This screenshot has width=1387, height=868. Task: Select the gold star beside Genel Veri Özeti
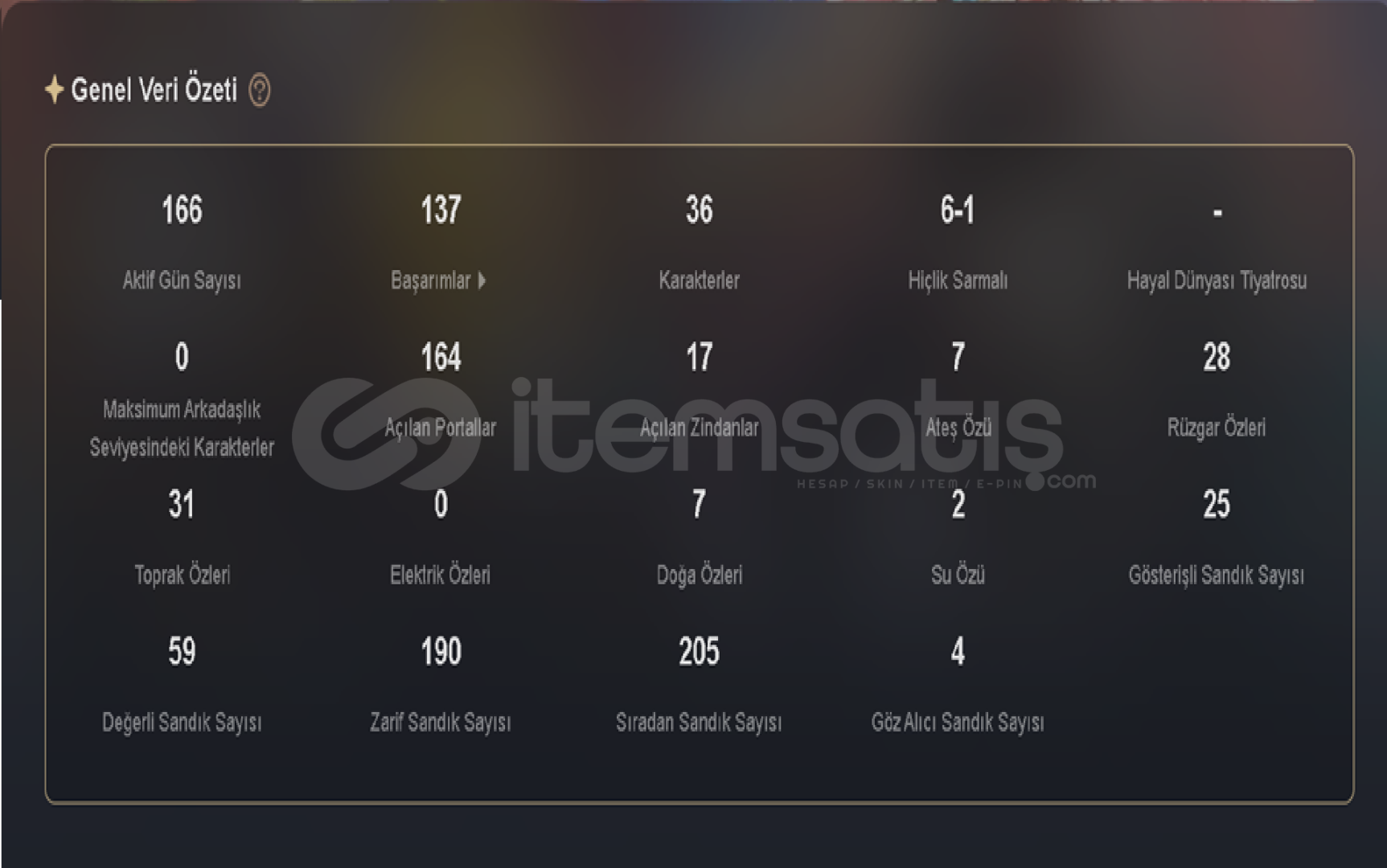(x=54, y=89)
